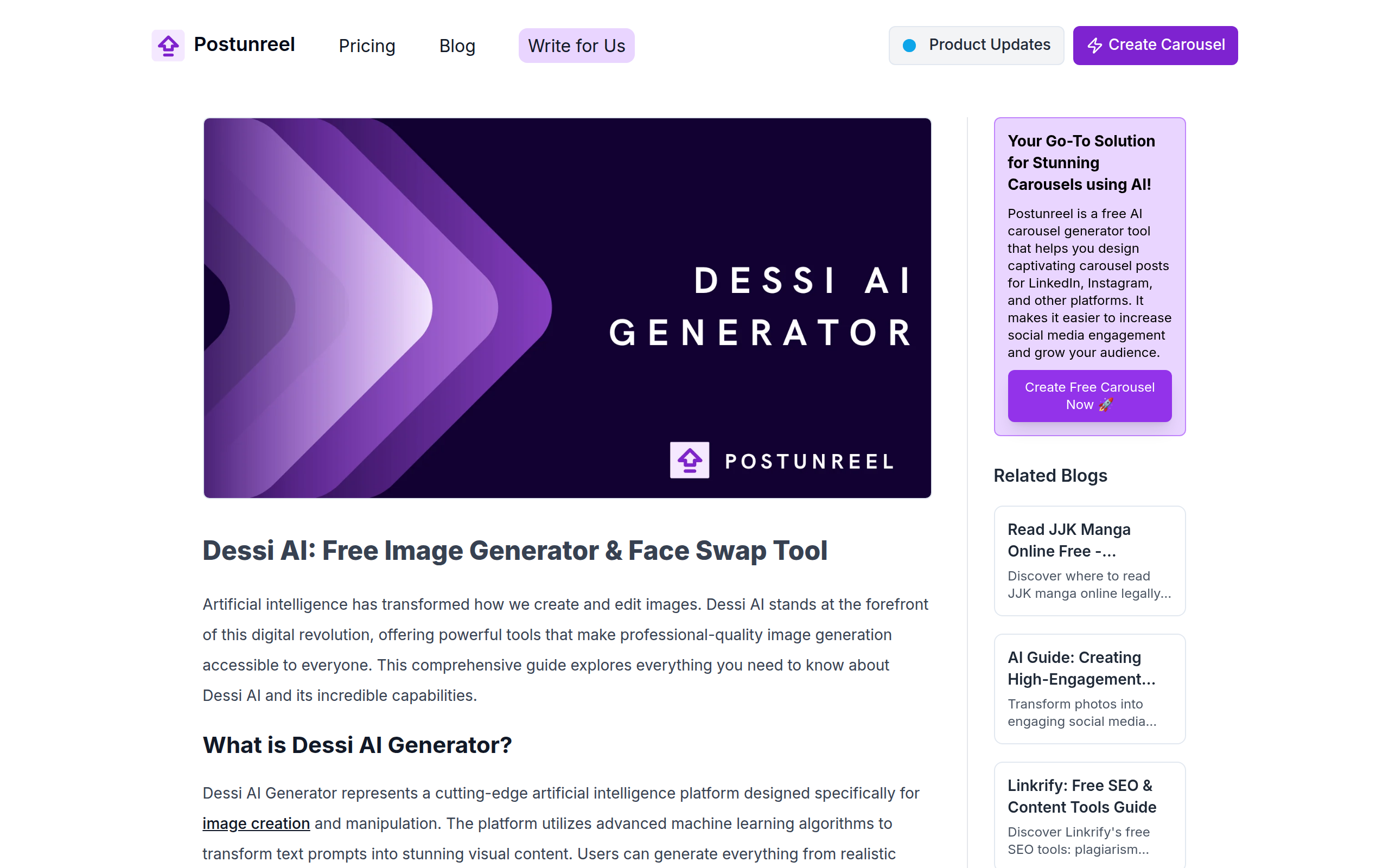Open Linkrify Free SEO & Content Tools card
This screenshot has height=868, width=1389.
tap(1089, 815)
